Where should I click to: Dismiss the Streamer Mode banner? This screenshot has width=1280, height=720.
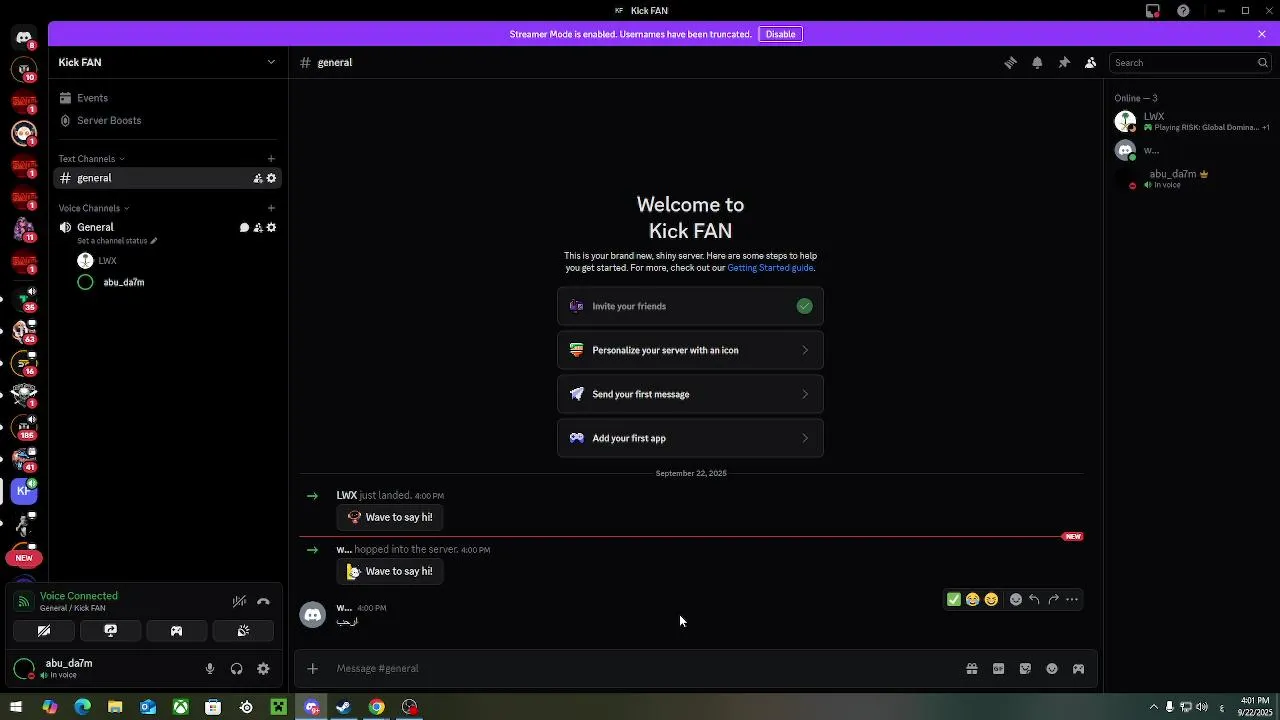(x=1262, y=34)
